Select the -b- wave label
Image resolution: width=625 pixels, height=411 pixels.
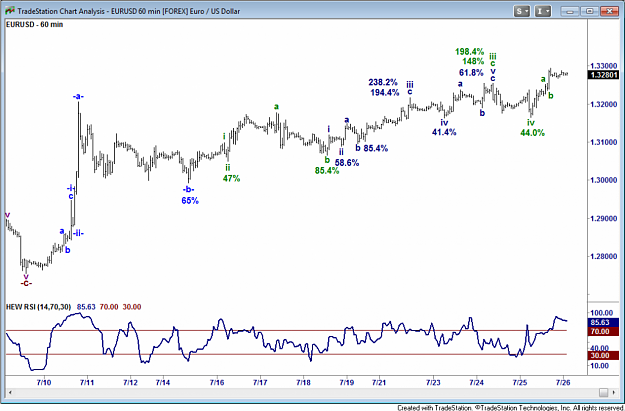[188, 189]
